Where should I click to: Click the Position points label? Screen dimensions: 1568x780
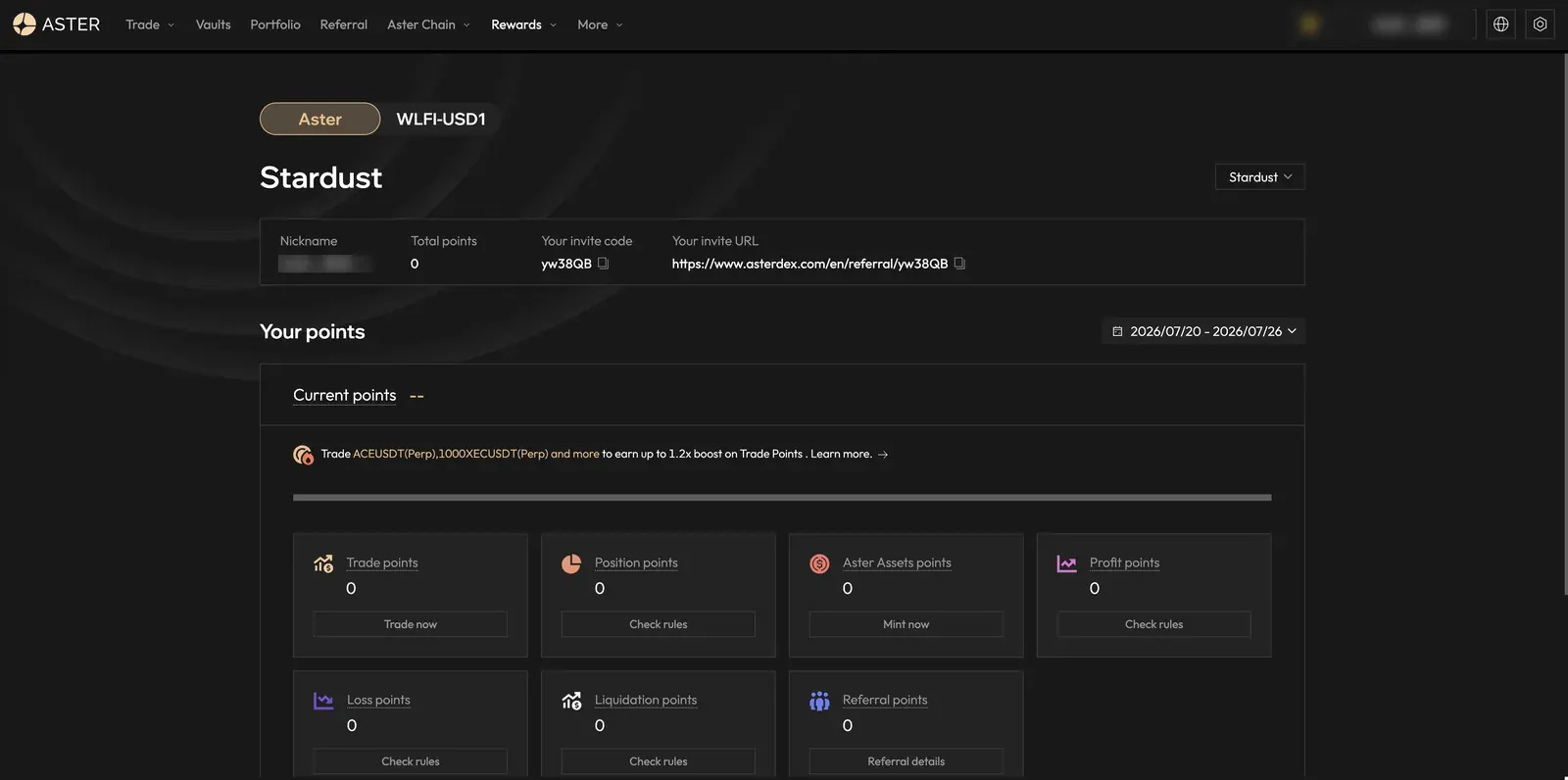click(636, 563)
